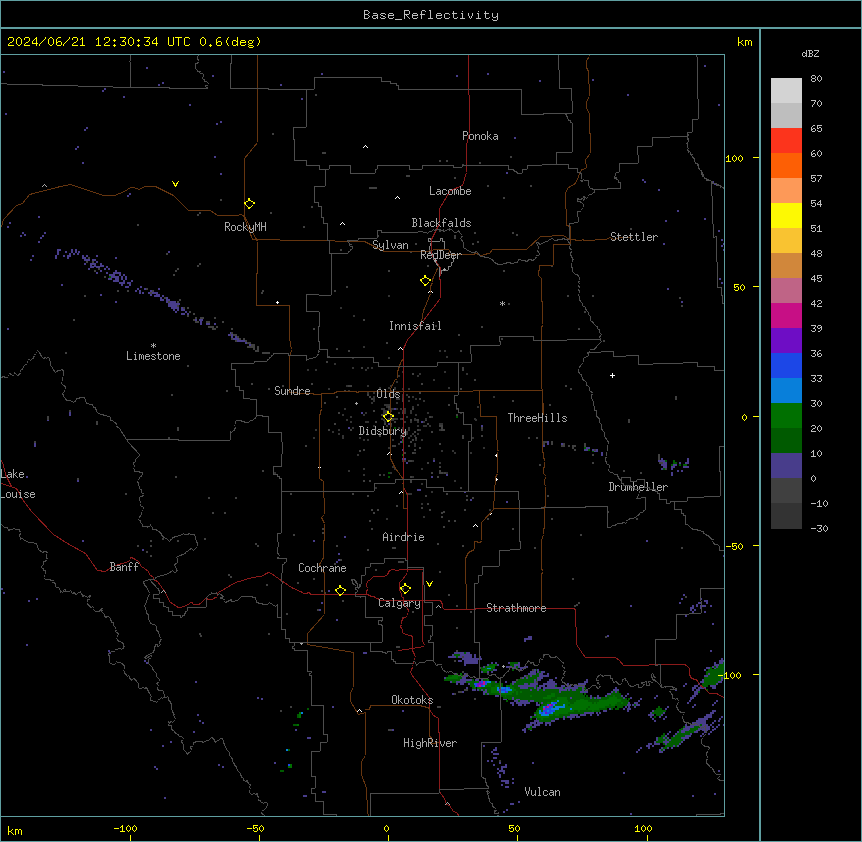This screenshot has width=862, height=842.
Task: Select the Lacombe city label
Action: coord(450,191)
